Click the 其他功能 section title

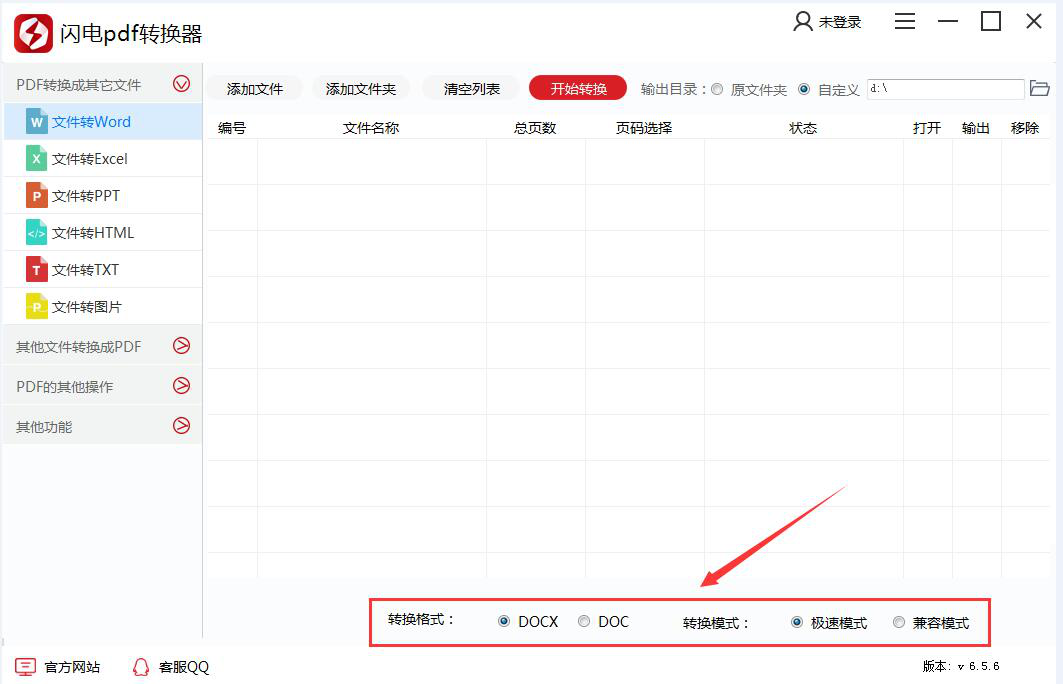[x=44, y=426]
